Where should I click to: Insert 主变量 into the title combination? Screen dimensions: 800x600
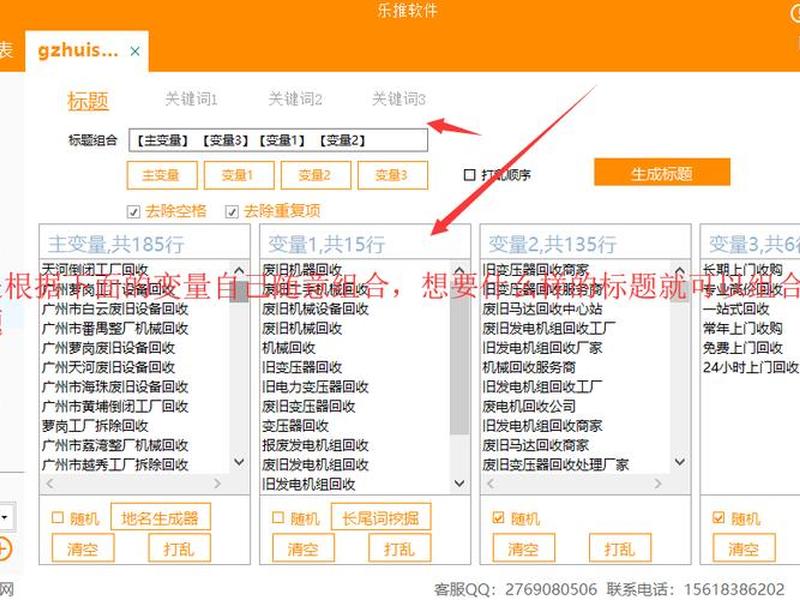[x=162, y=175]
